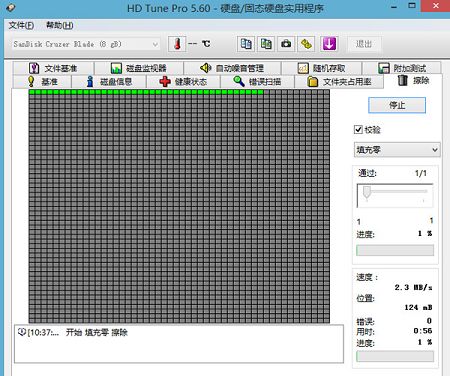Click the camera save screenshot icon
This screenshot has height=376, width=450.
click(286, 44)
